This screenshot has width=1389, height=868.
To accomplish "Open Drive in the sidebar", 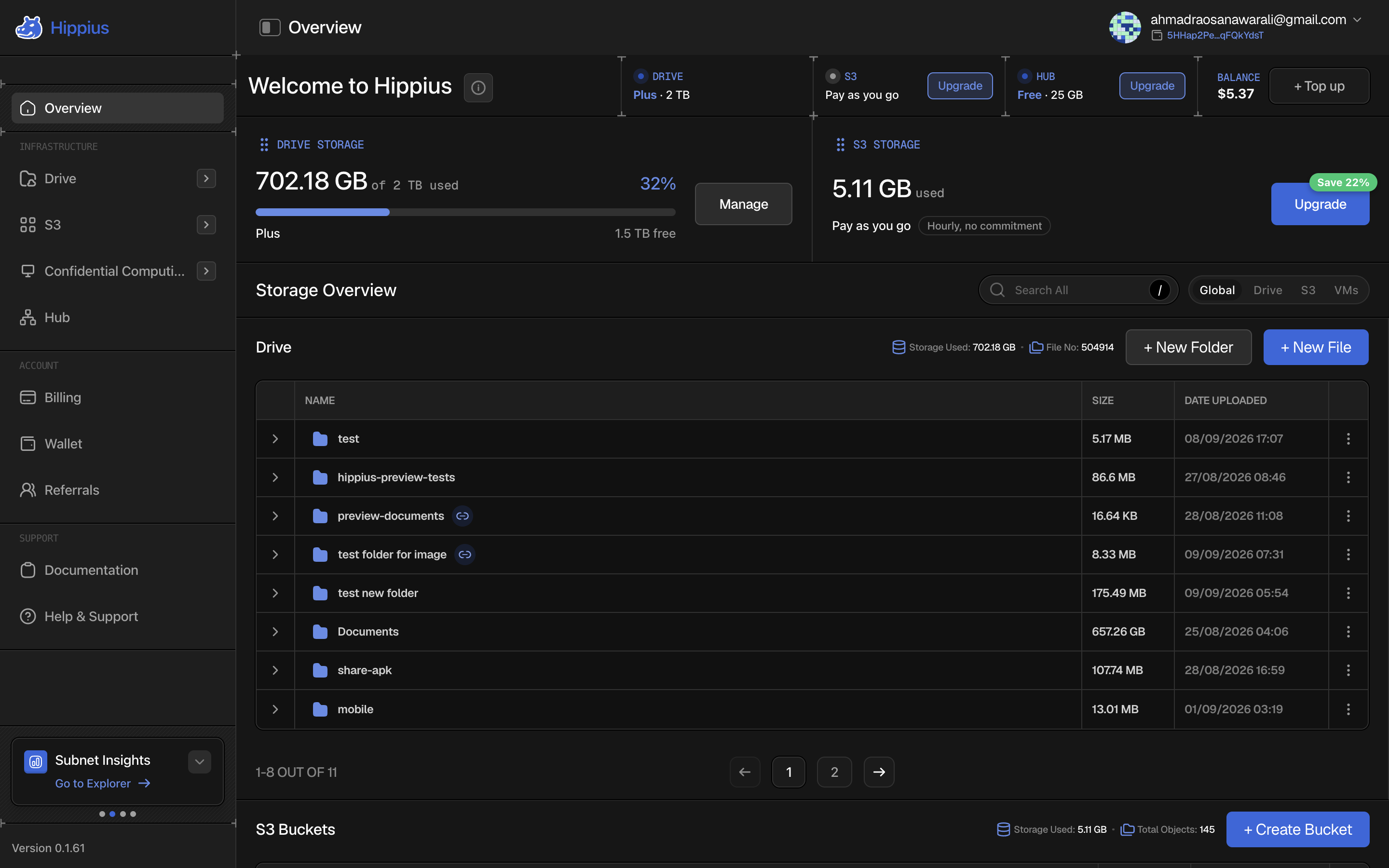I will point(60,178).
